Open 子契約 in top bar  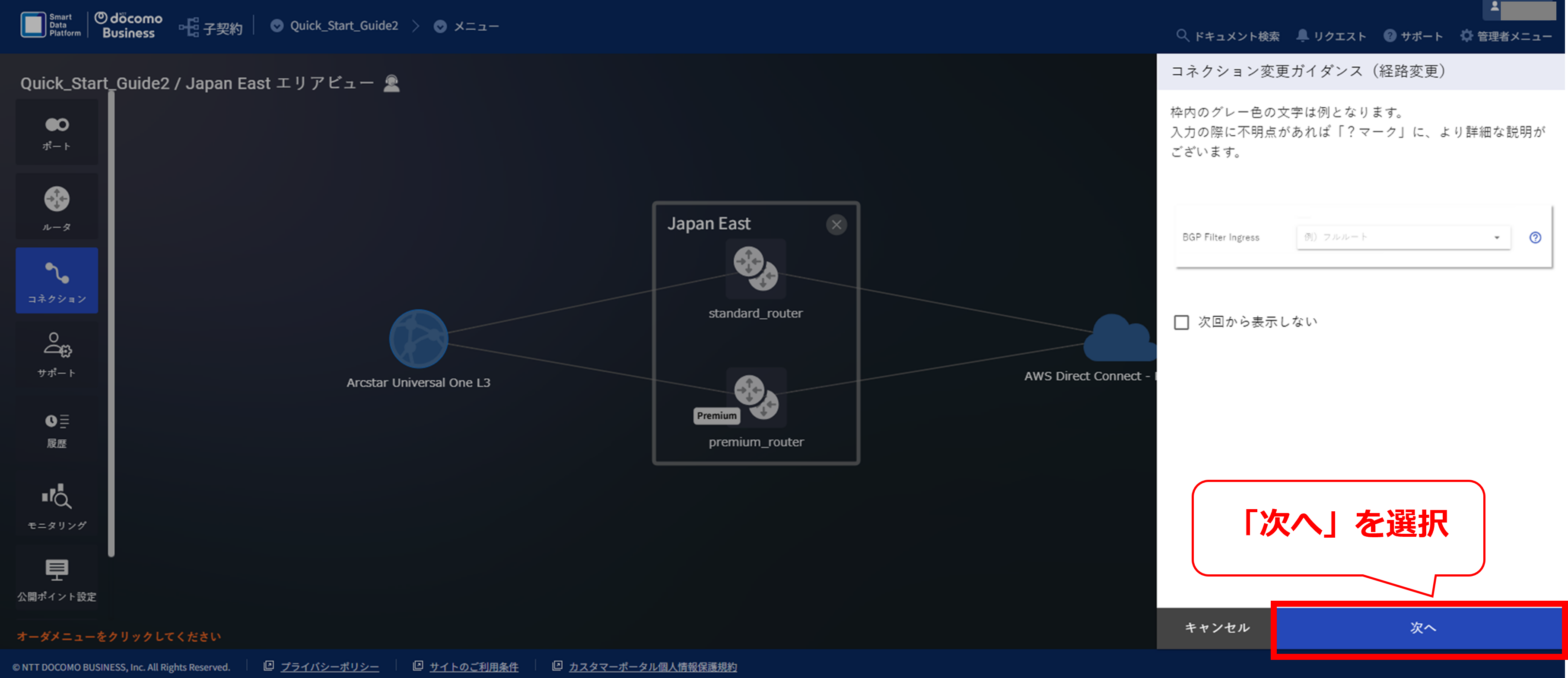pyautogui.click(x=210, y=27)
